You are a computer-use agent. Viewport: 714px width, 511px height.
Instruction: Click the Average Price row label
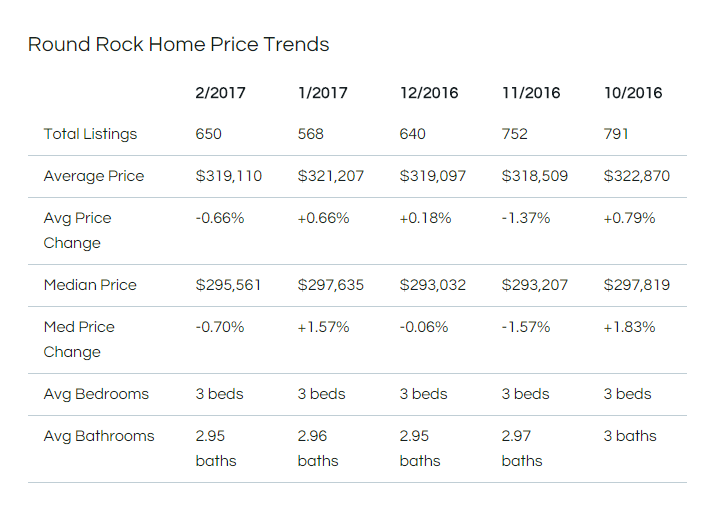pos(94,176)
